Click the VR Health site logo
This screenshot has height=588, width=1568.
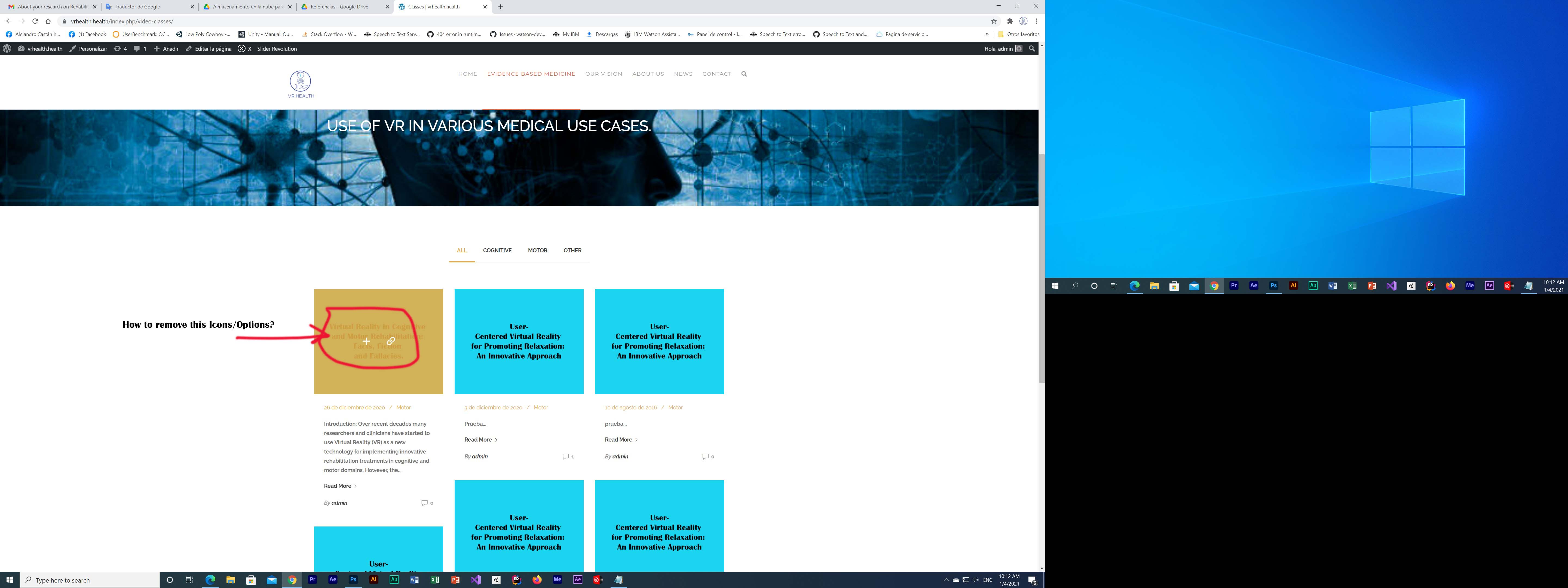[x=301, y=84]
